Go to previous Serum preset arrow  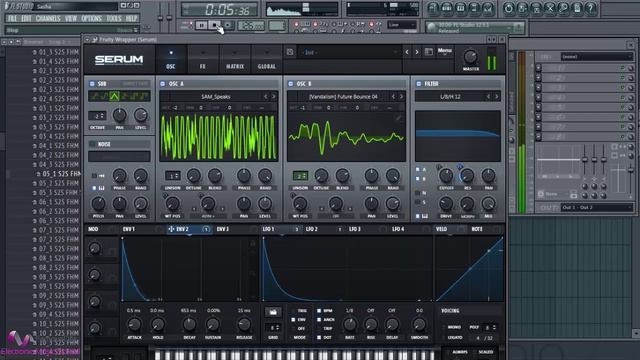tap(407, 52)
